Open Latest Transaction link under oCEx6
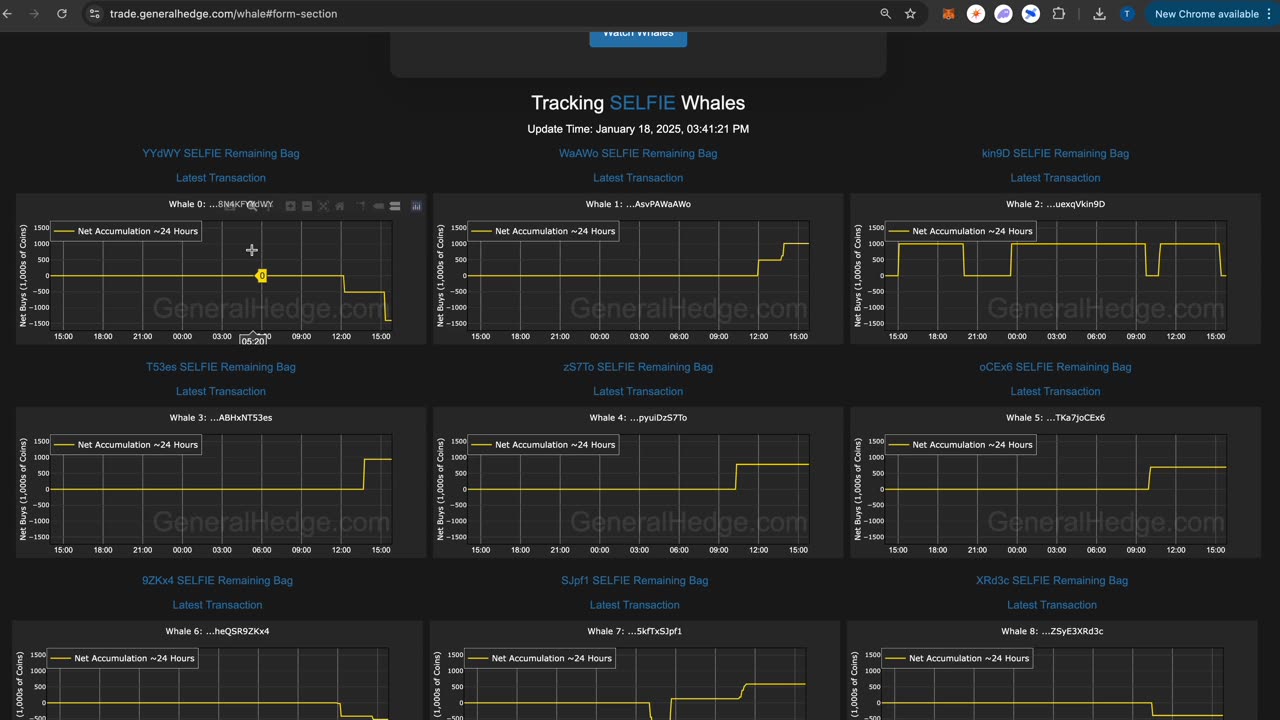The image size is (1280, 720). click(1055, 391)
